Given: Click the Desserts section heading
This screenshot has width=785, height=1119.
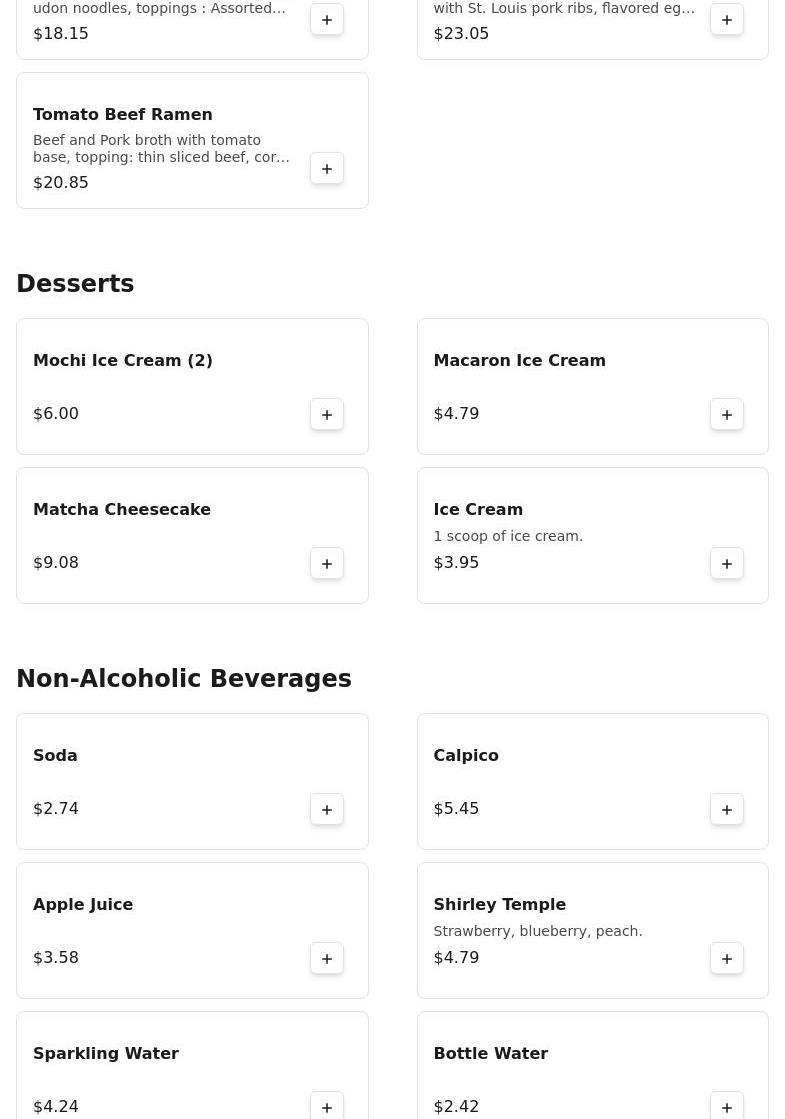Looking at the screenshot, I should coord(75,284).
